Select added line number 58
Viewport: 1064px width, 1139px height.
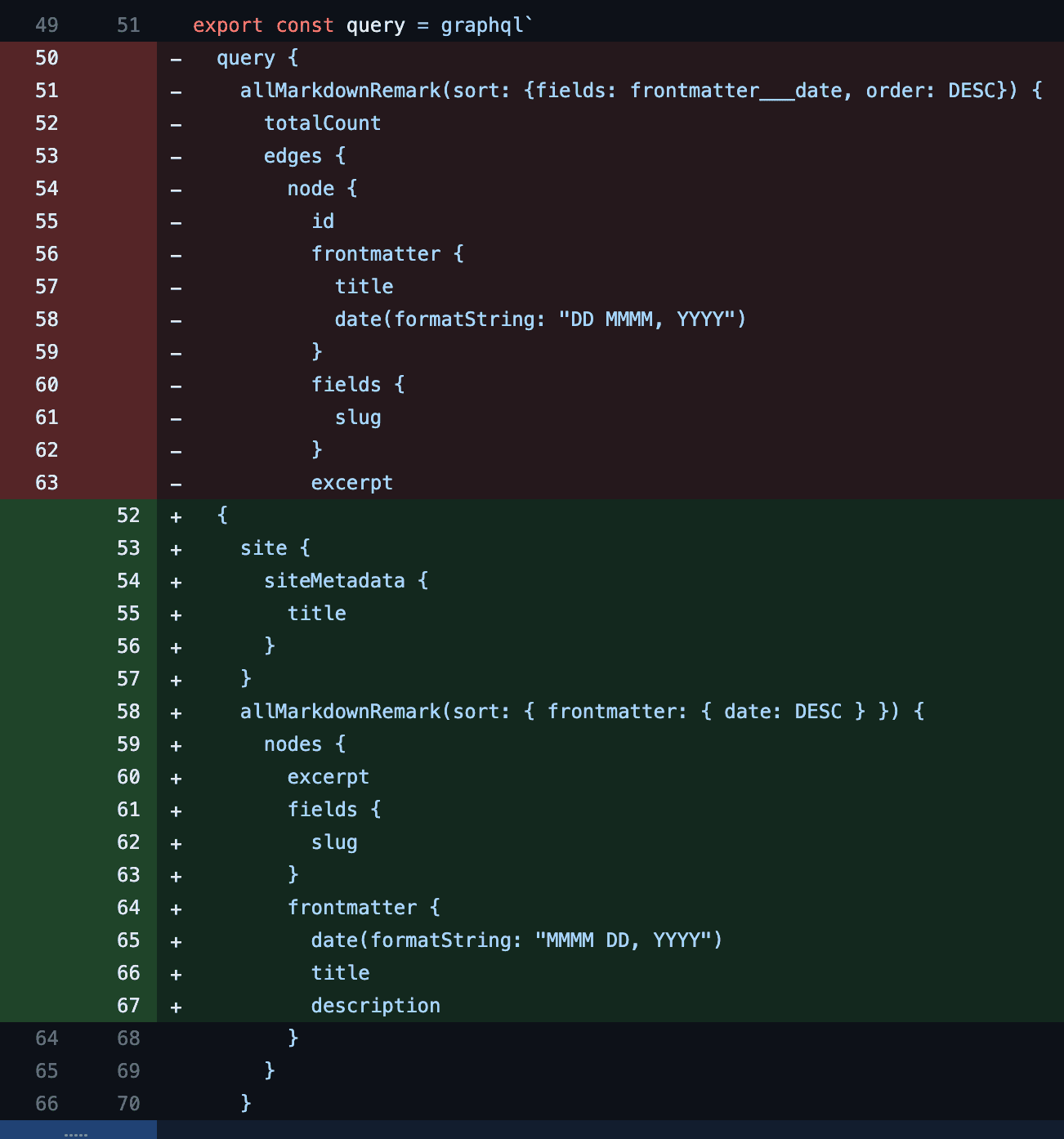pyautogui.click(x=128, y=712)
